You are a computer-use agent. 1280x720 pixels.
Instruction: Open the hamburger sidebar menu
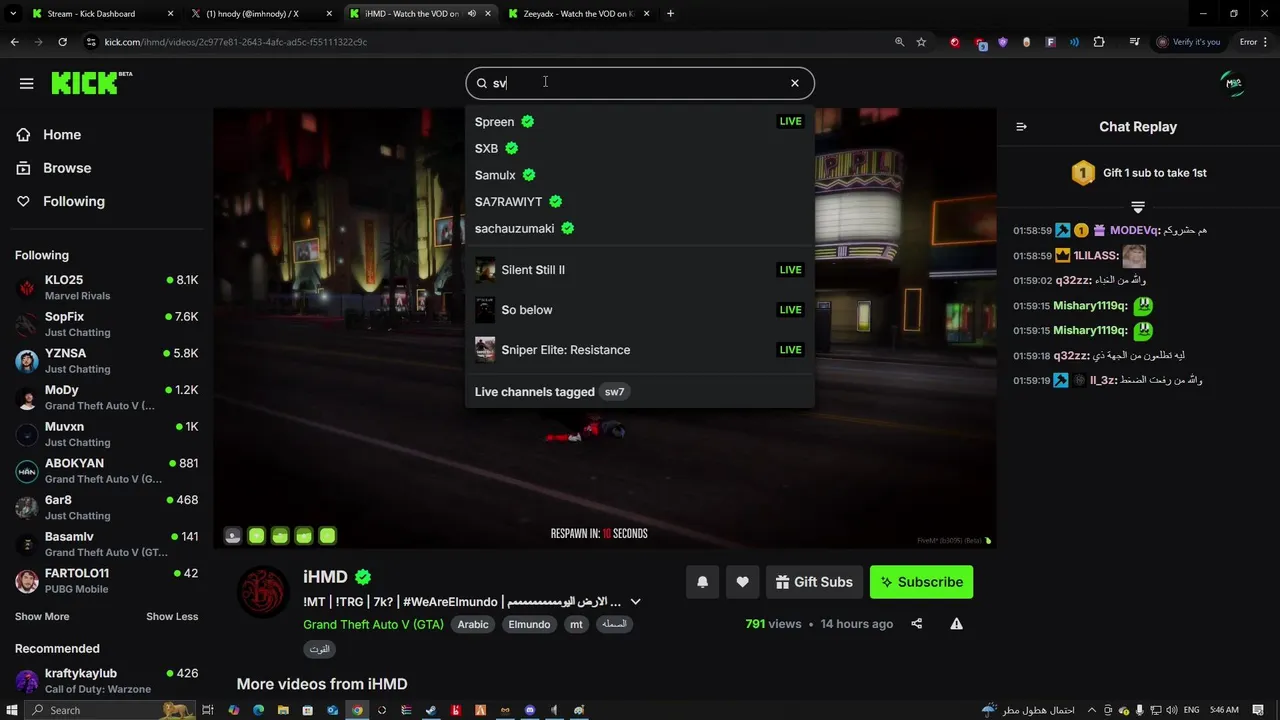tap(27, 83)
